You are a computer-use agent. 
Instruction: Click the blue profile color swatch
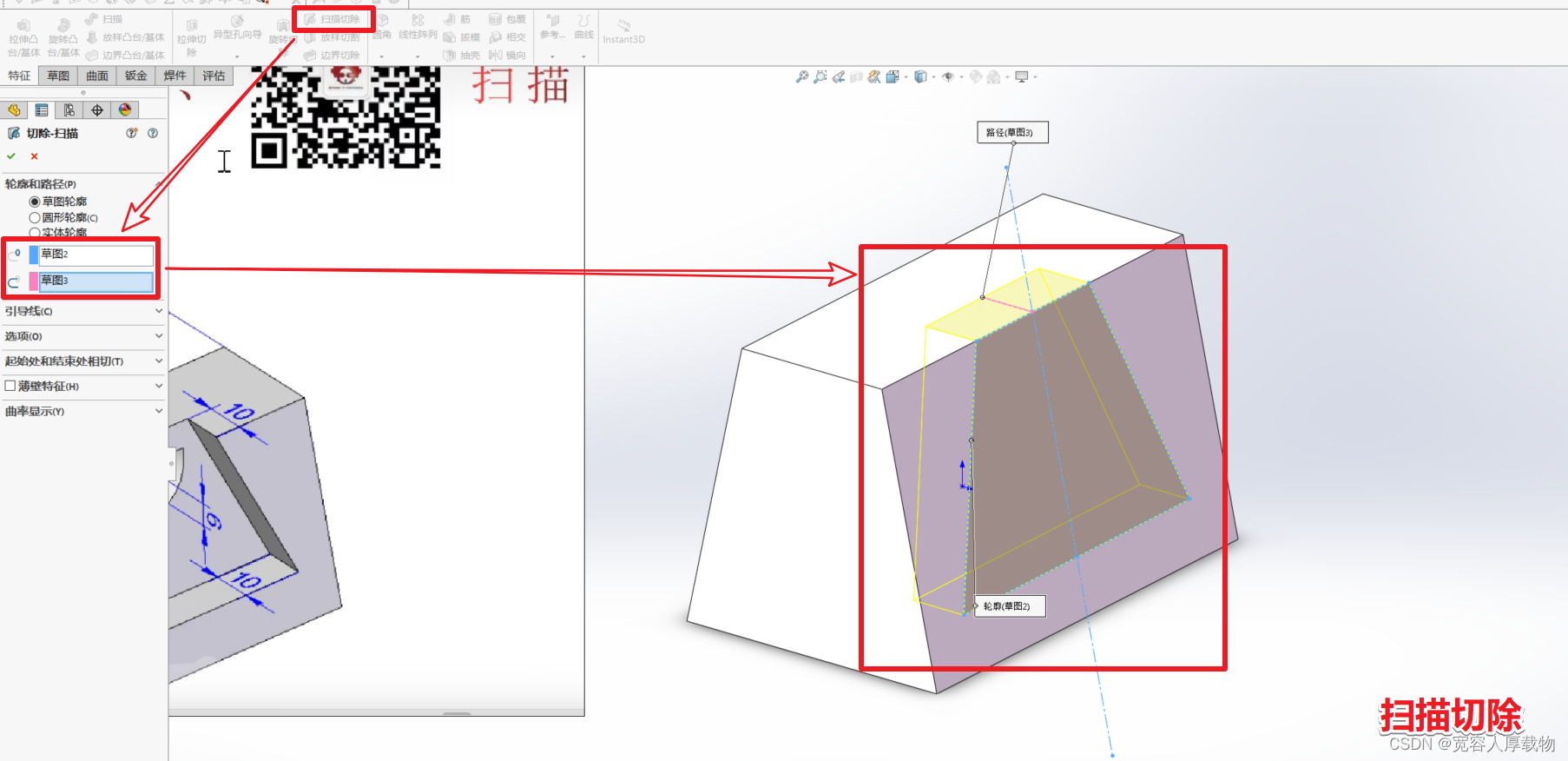pos(34,255)
